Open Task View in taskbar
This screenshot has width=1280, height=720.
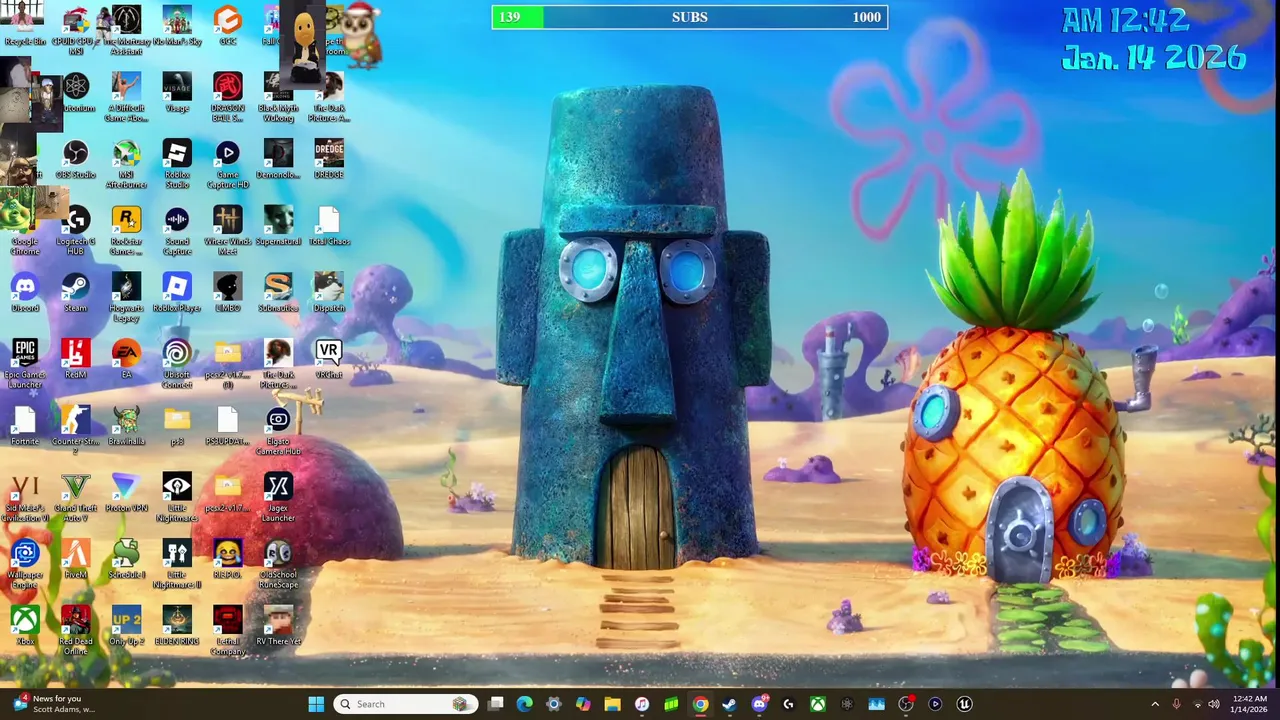click(x=495, y=704)
